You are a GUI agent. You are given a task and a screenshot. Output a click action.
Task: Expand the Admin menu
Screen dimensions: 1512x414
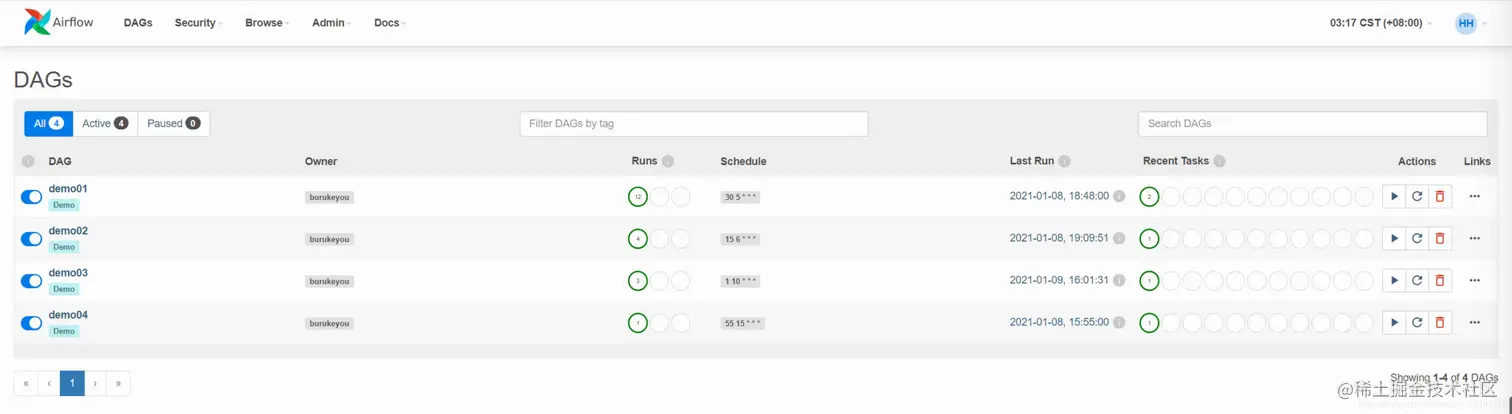(331, 23)
